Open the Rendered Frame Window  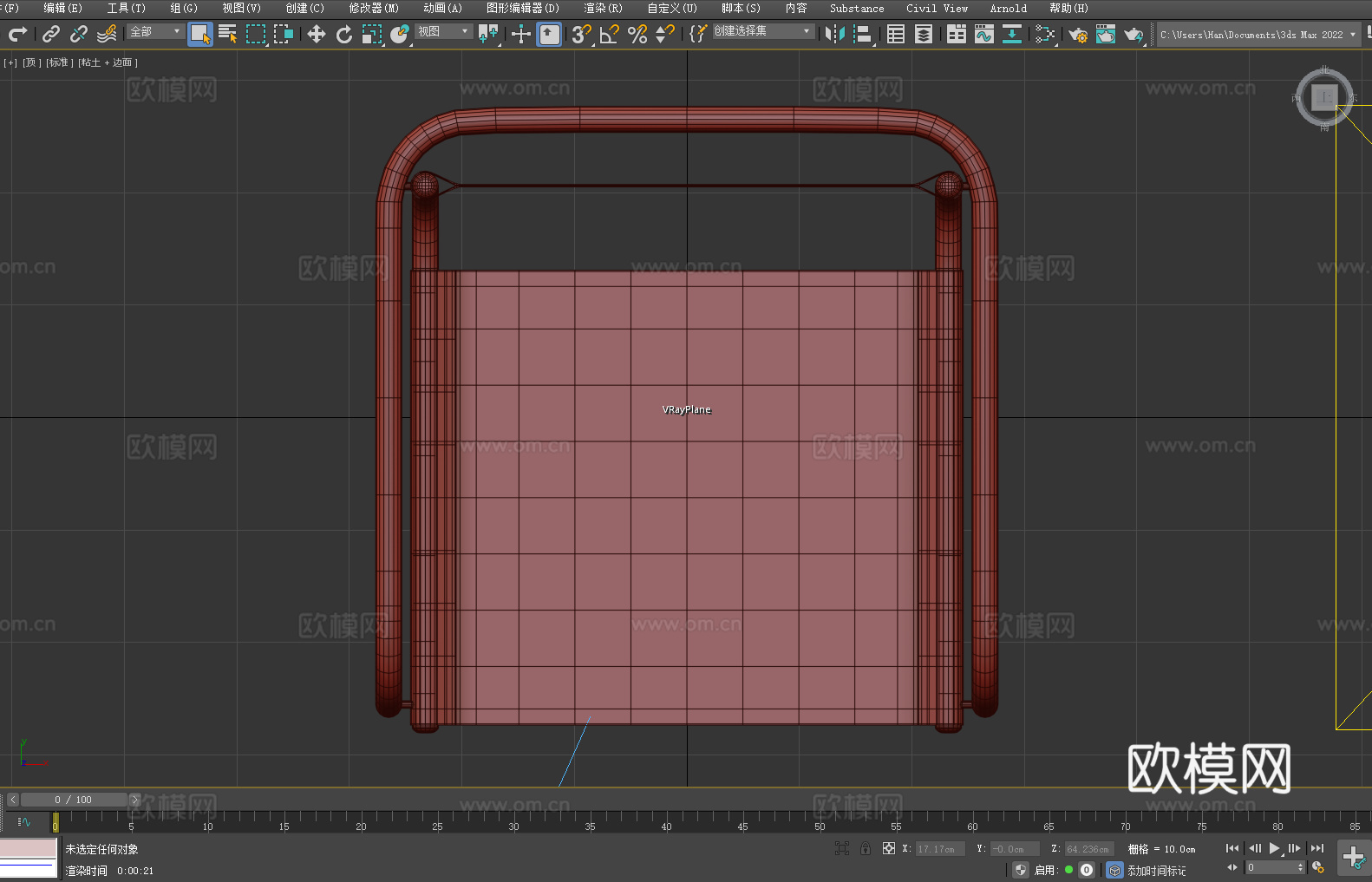[1106, 34]
